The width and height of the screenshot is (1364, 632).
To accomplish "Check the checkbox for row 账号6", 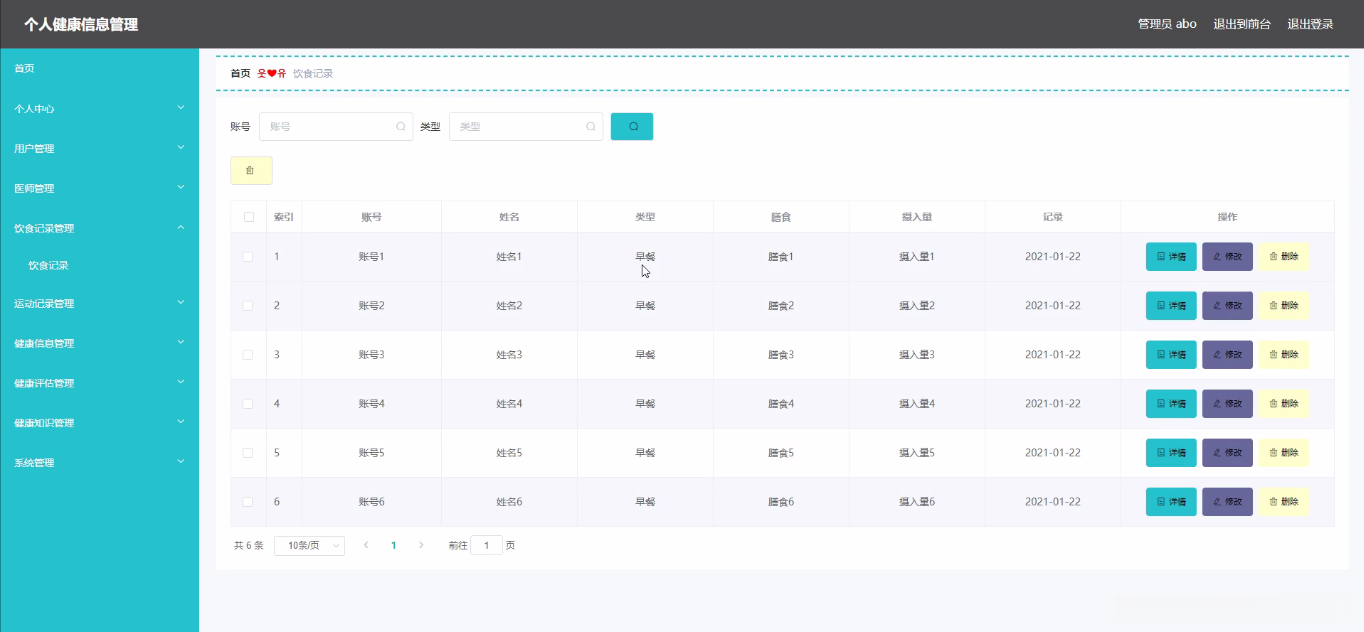I will point(248,502).
